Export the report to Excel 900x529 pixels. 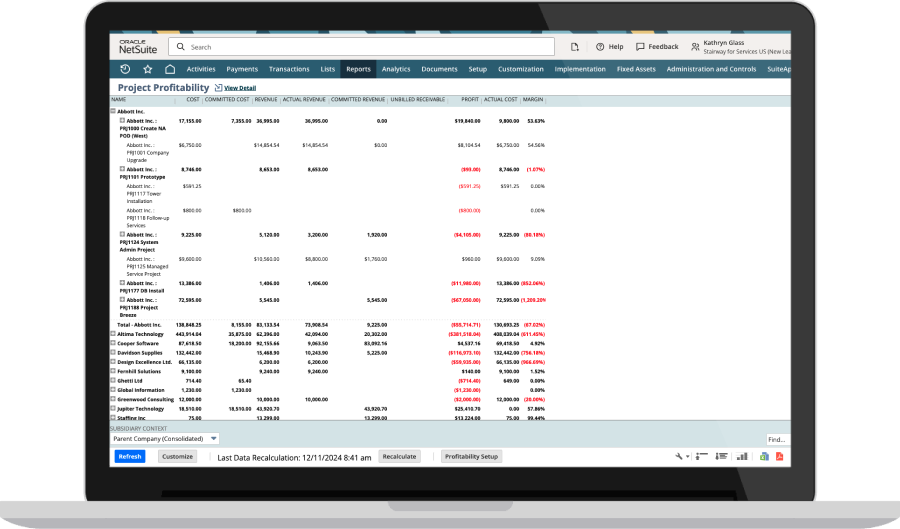(x=764, y=456)
